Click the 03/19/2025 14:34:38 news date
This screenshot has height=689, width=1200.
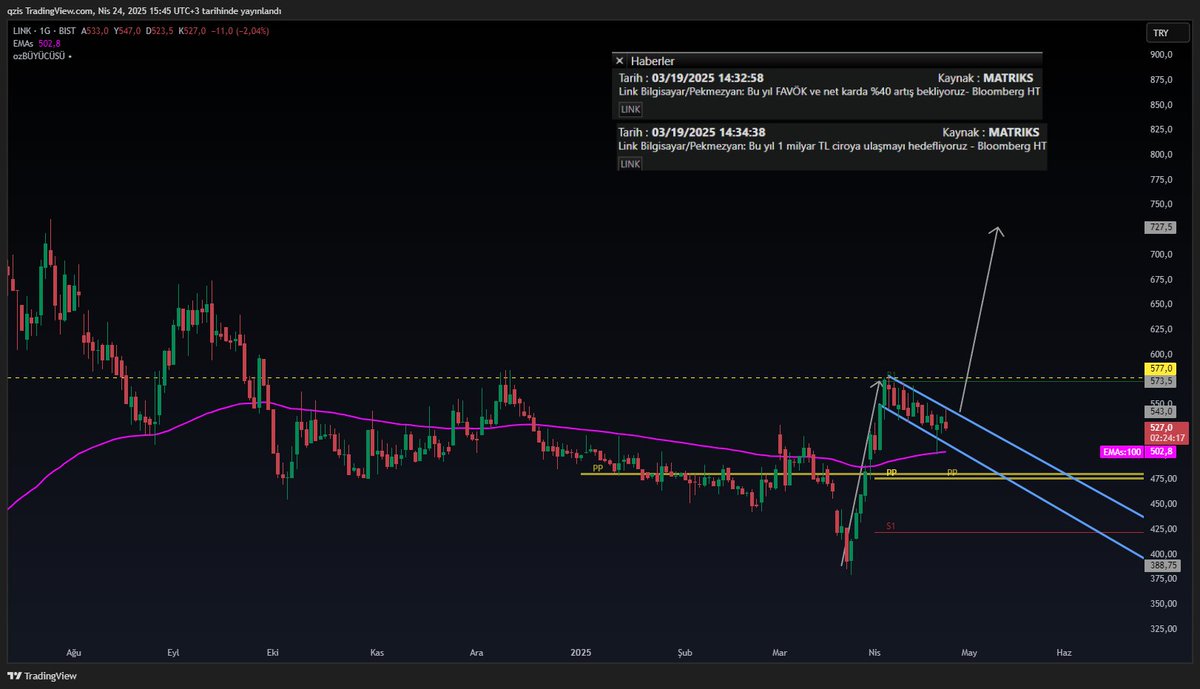point(708,132)
